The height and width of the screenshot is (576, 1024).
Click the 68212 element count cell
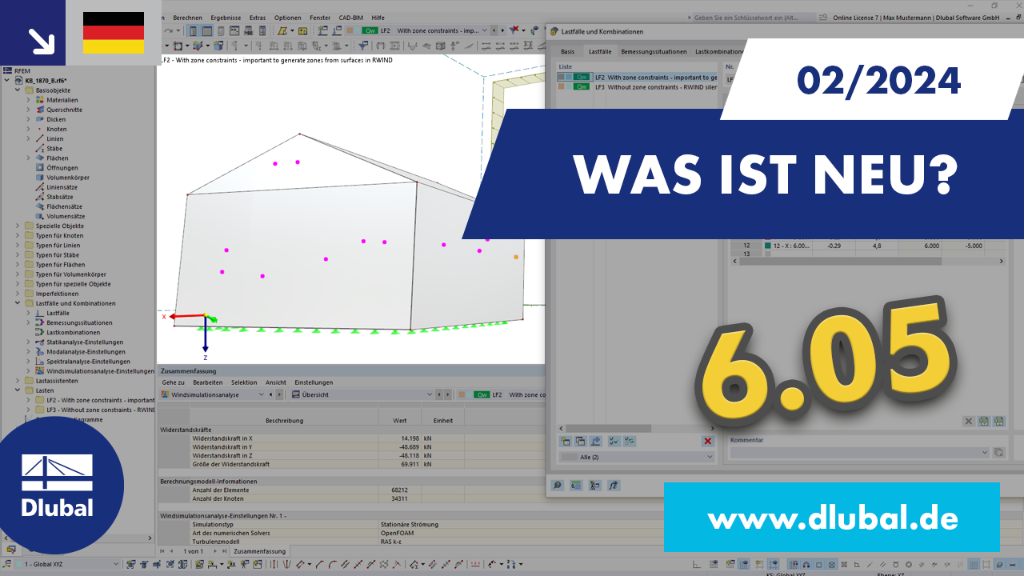point(400,490)
